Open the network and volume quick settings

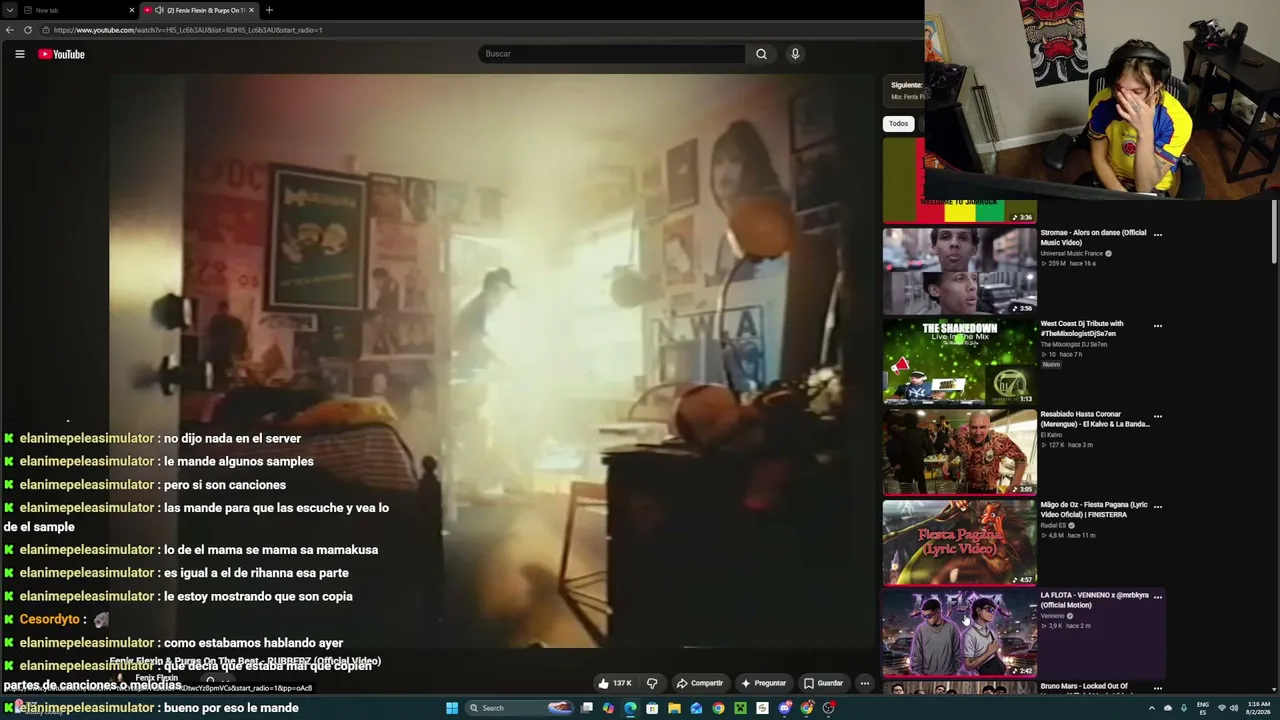pyautogui.click(x=1227, y=708)
